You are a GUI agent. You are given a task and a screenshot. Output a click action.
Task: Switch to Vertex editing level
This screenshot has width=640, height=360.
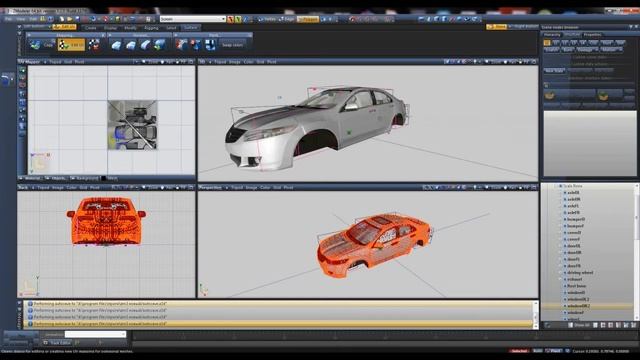point(268,19)
